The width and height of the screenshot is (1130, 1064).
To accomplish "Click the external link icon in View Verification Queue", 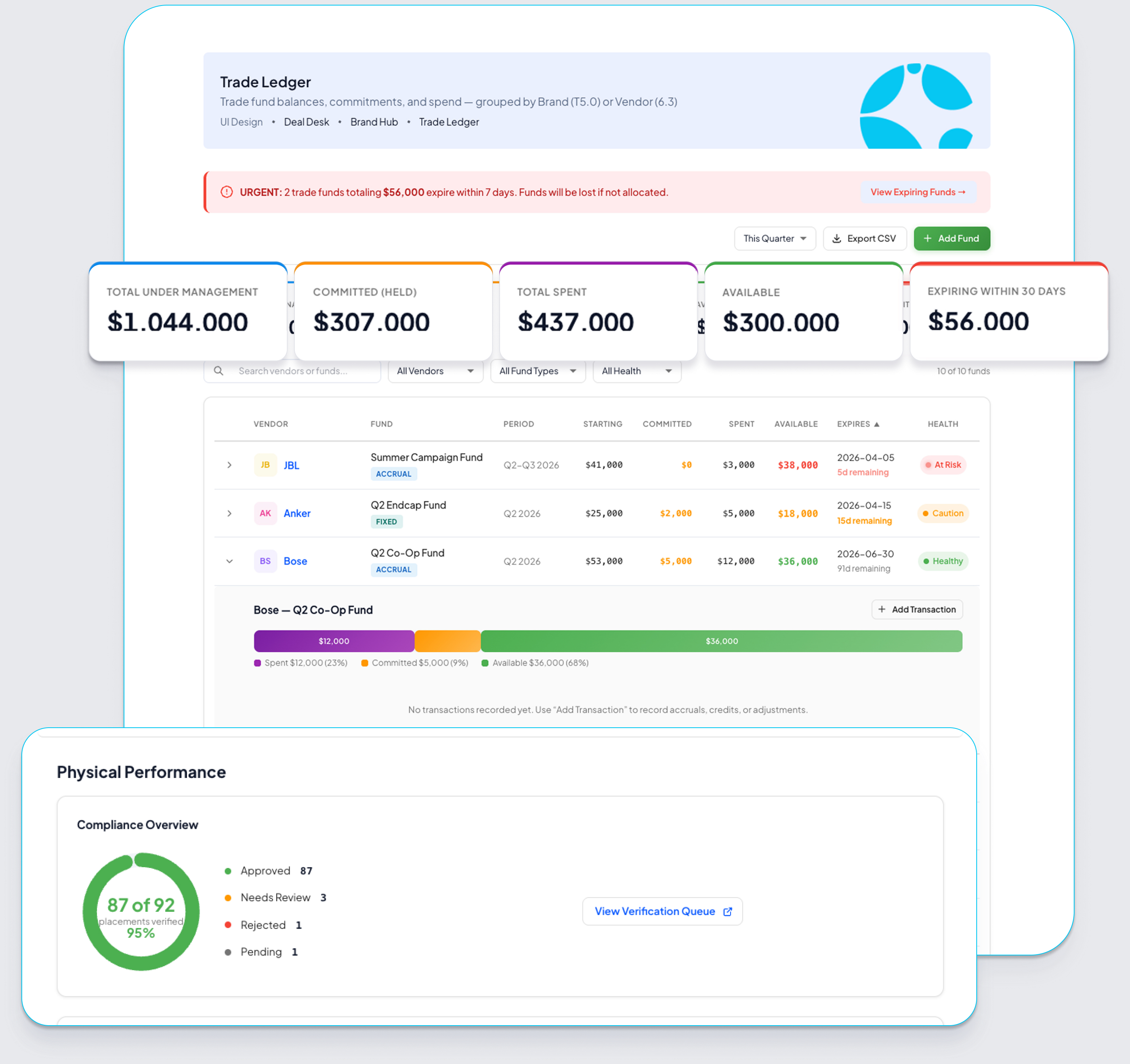I will [x=727, y=911].
